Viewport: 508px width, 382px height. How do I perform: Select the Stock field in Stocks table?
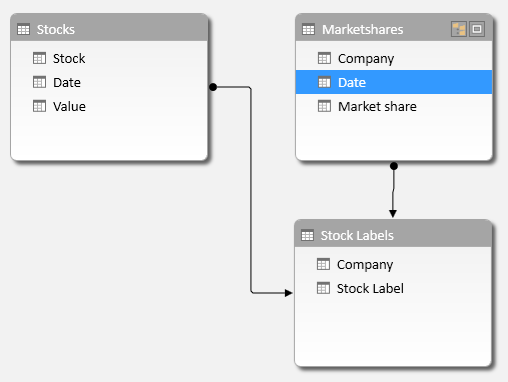pos(109,58)
